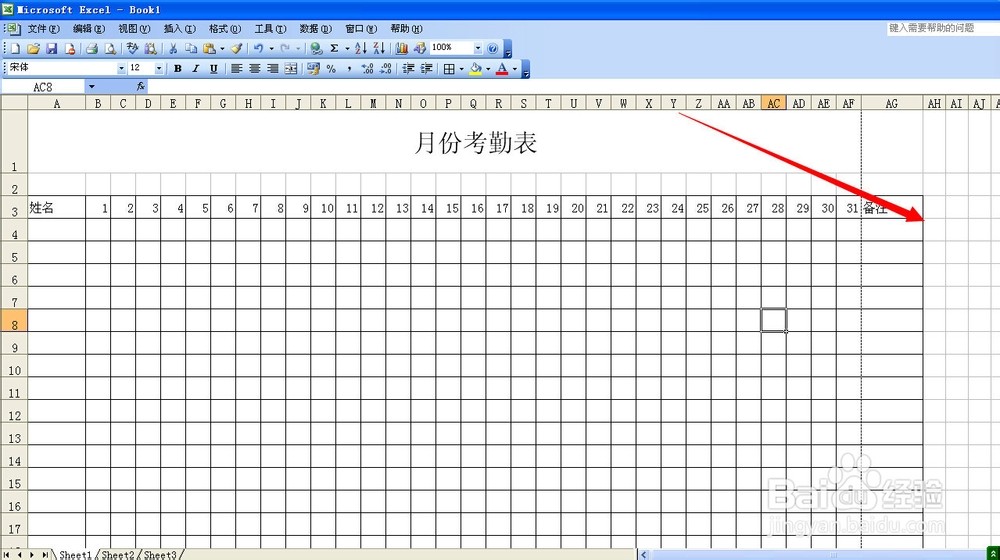Click the AutoSum sigma icon
Screen dimensions: 1000x560
tap(334, 48)
